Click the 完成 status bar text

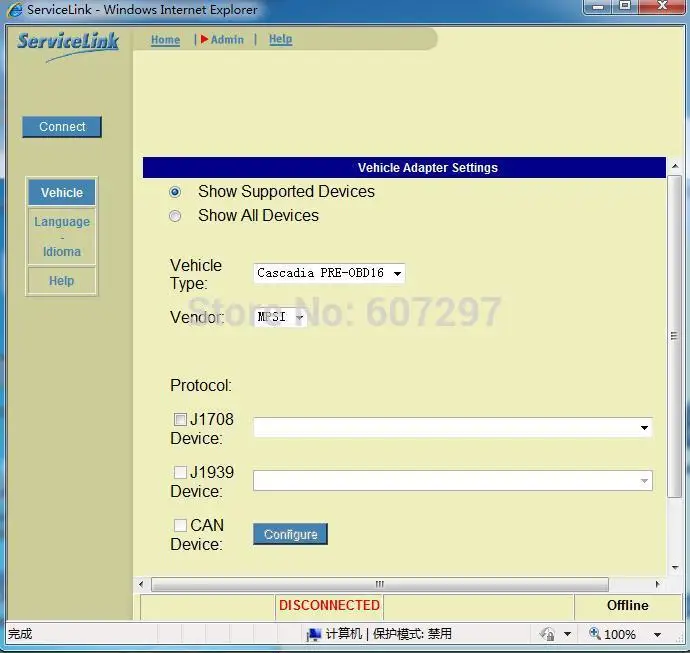[20, 634]
